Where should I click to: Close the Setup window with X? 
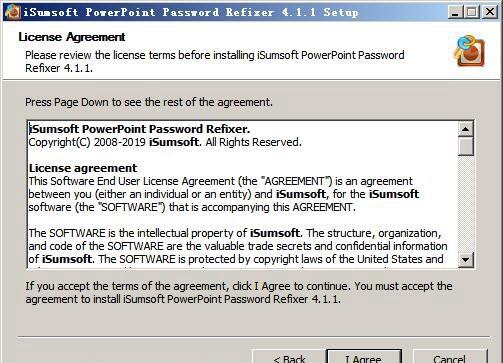pyautogui.click(x=490, y=12)
